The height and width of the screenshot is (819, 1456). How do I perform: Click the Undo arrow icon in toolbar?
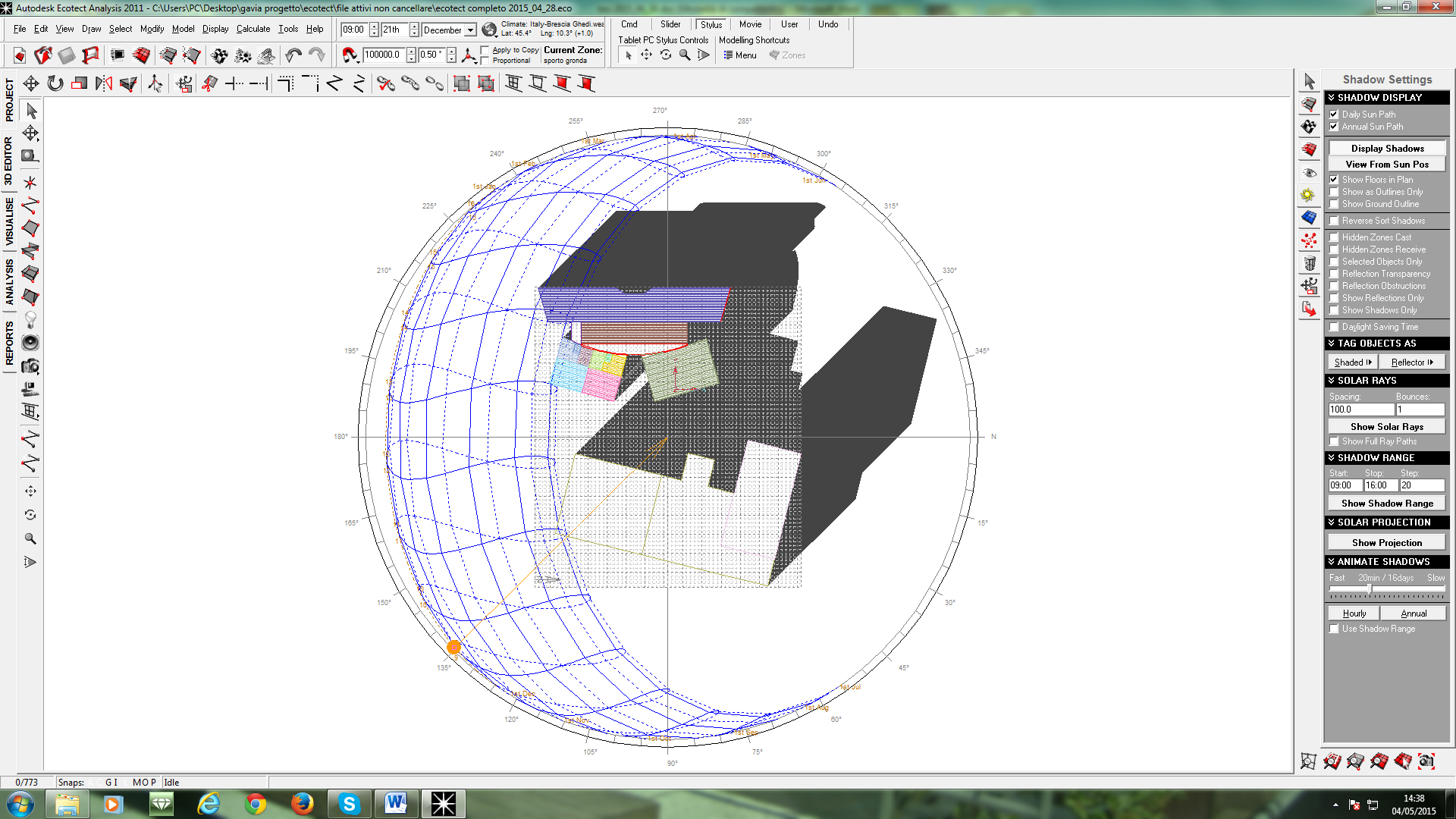point(293,55)
